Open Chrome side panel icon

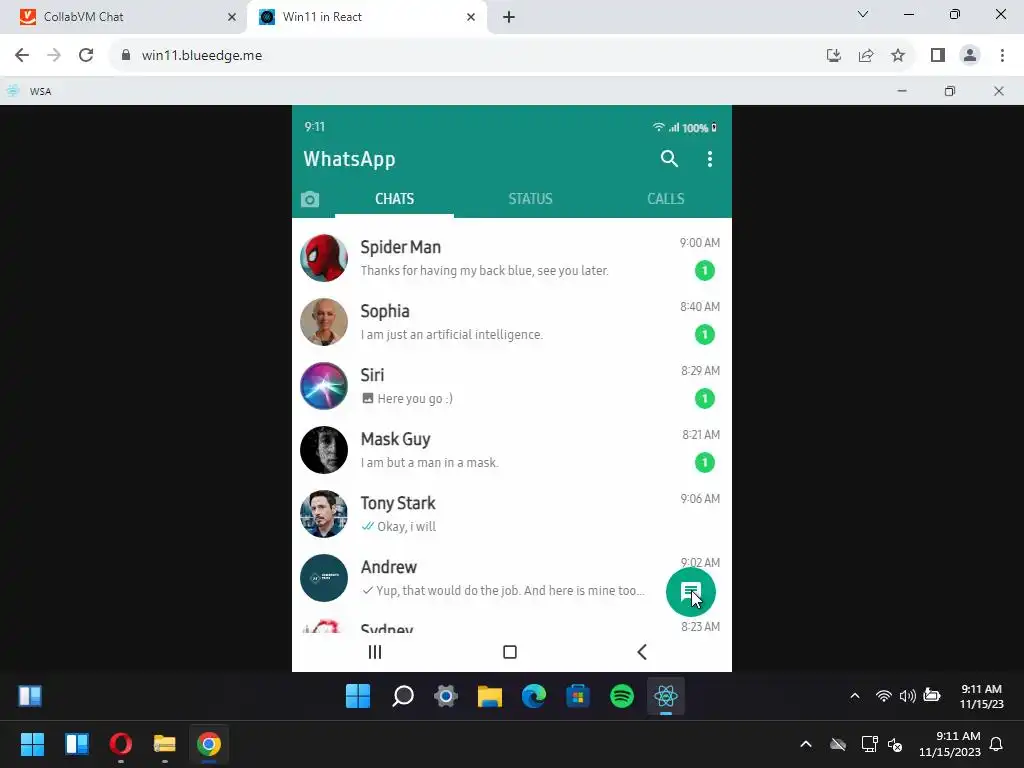[938, 56]
